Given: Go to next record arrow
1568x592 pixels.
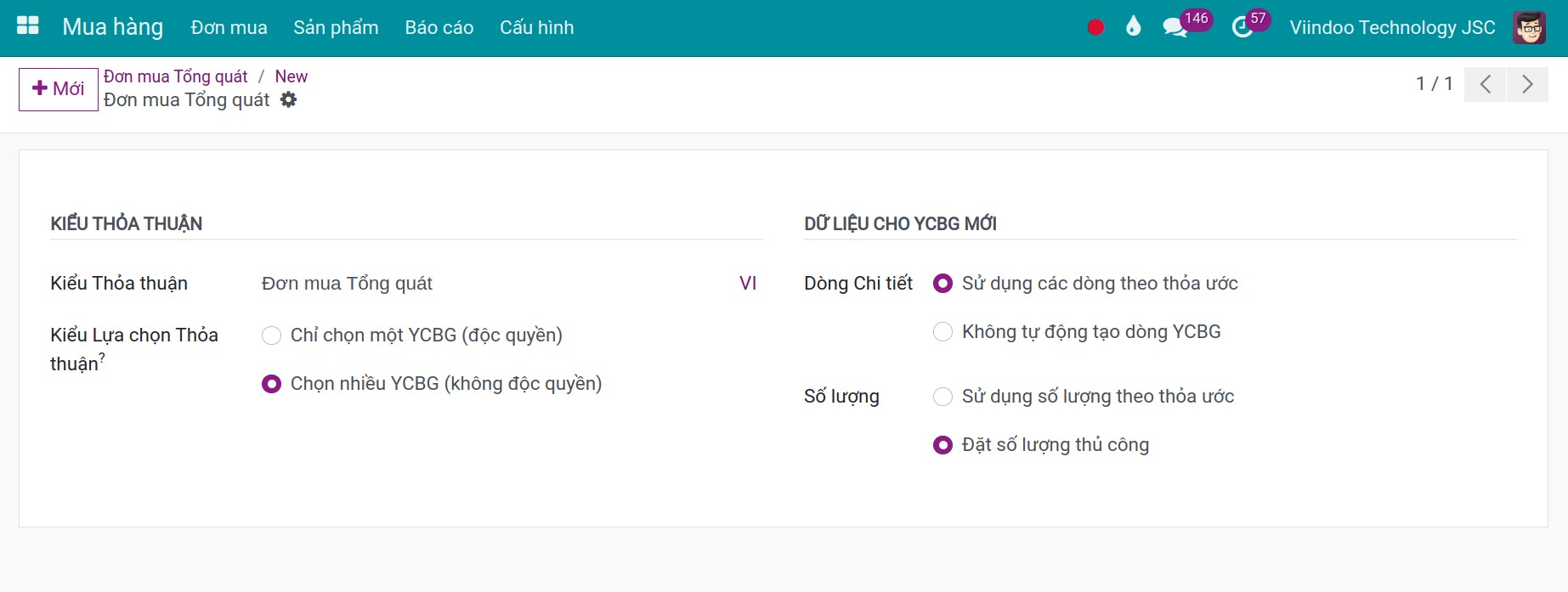Looking at the screenshot, I should click(1527, 84).
